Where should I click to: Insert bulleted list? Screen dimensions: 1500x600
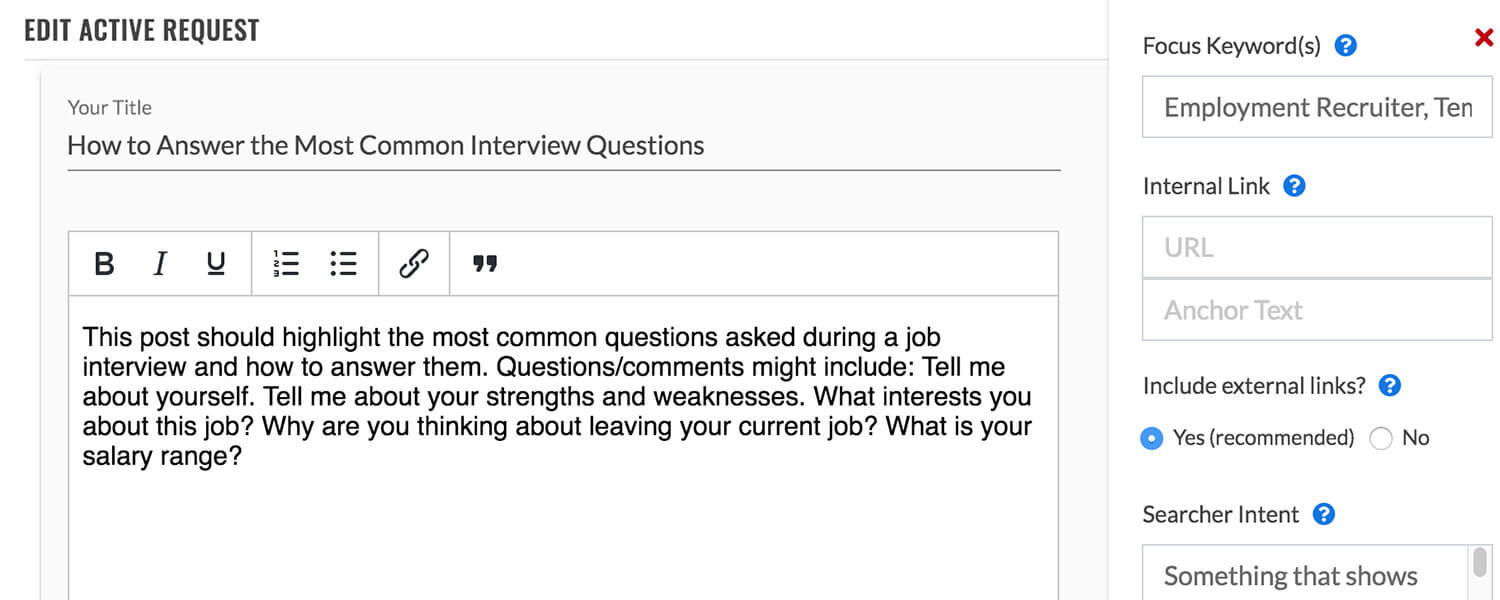pos(343,264)
